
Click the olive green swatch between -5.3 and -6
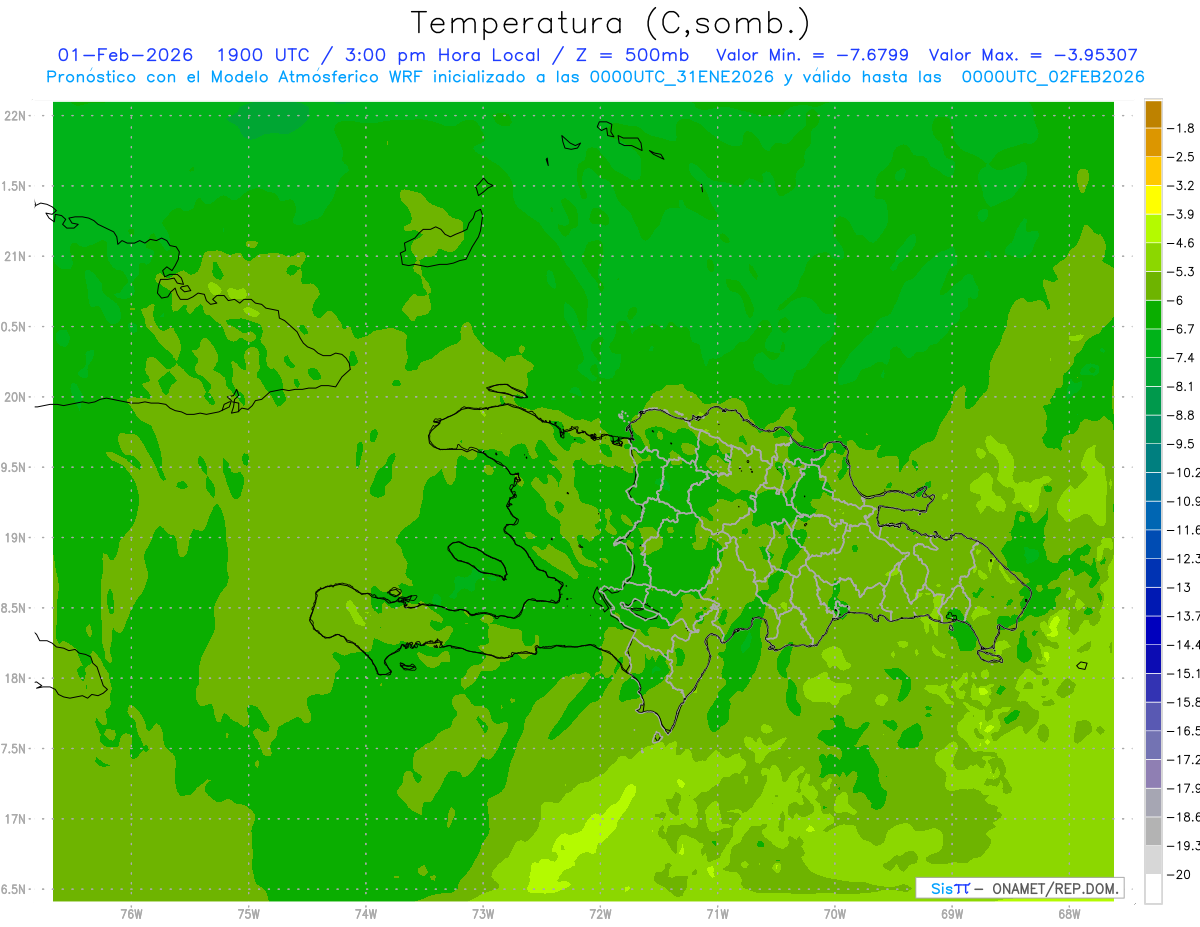1153,286
